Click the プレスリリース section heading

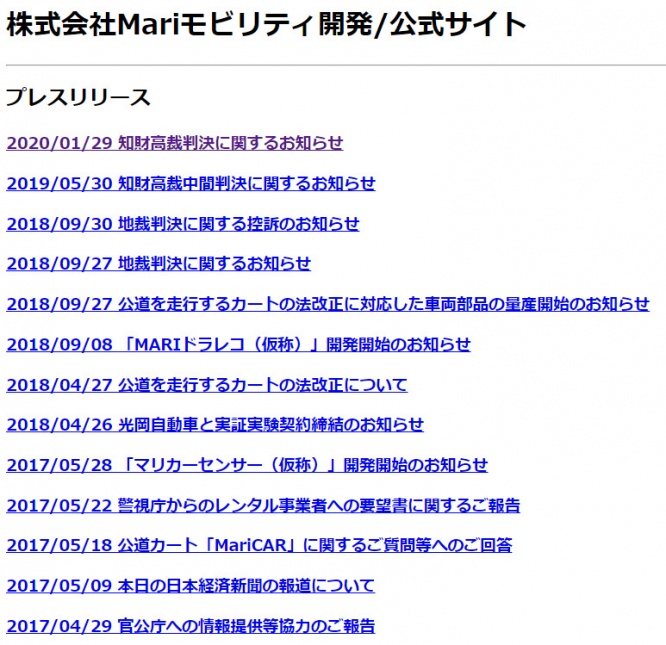(78, 97)
